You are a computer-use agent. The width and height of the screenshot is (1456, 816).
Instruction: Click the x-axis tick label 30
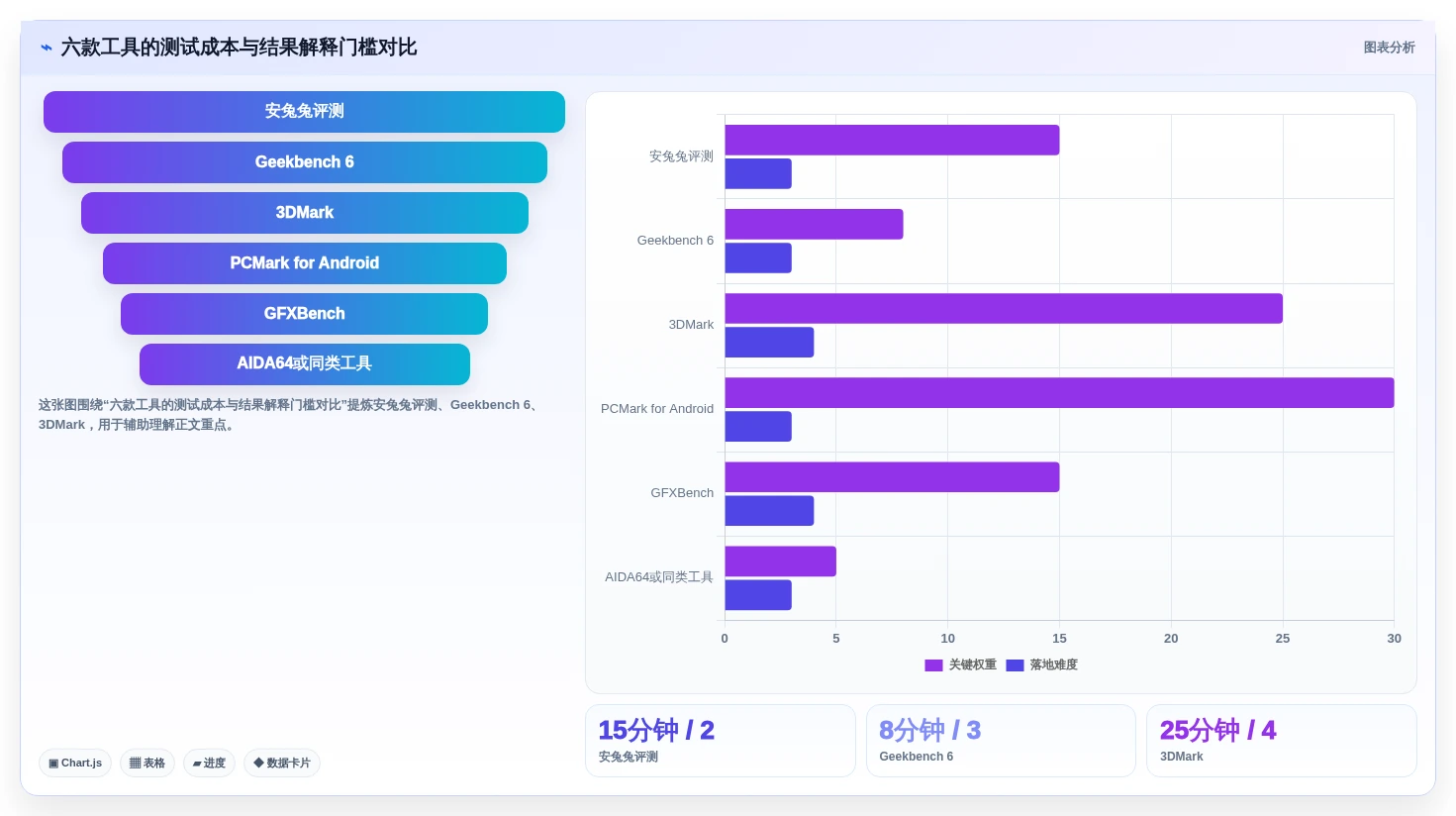[x=1394, y=639]
